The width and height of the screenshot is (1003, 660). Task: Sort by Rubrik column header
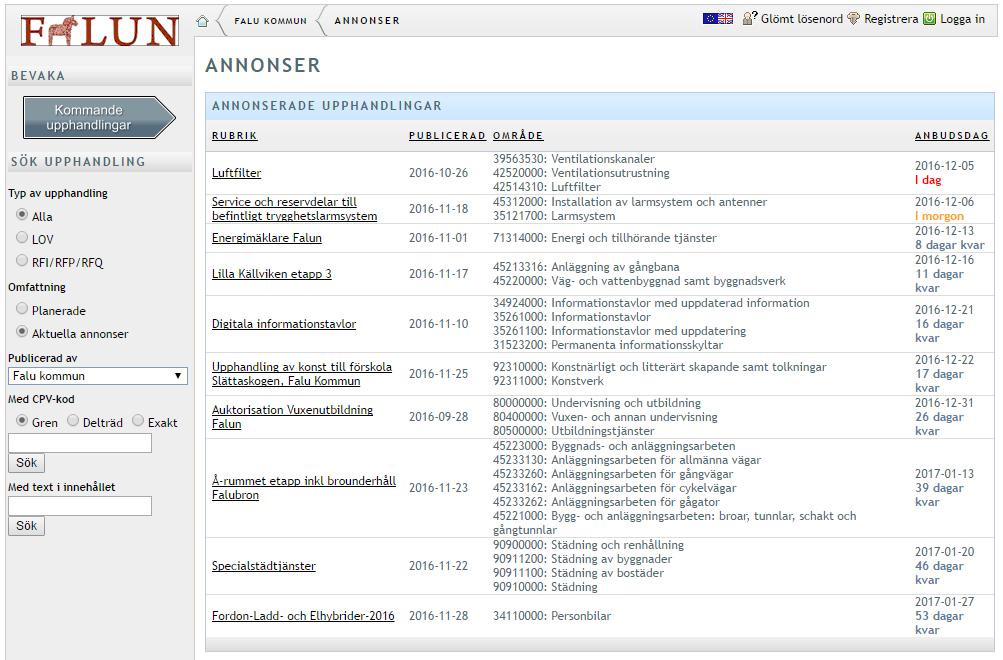[x=234, y=136]
